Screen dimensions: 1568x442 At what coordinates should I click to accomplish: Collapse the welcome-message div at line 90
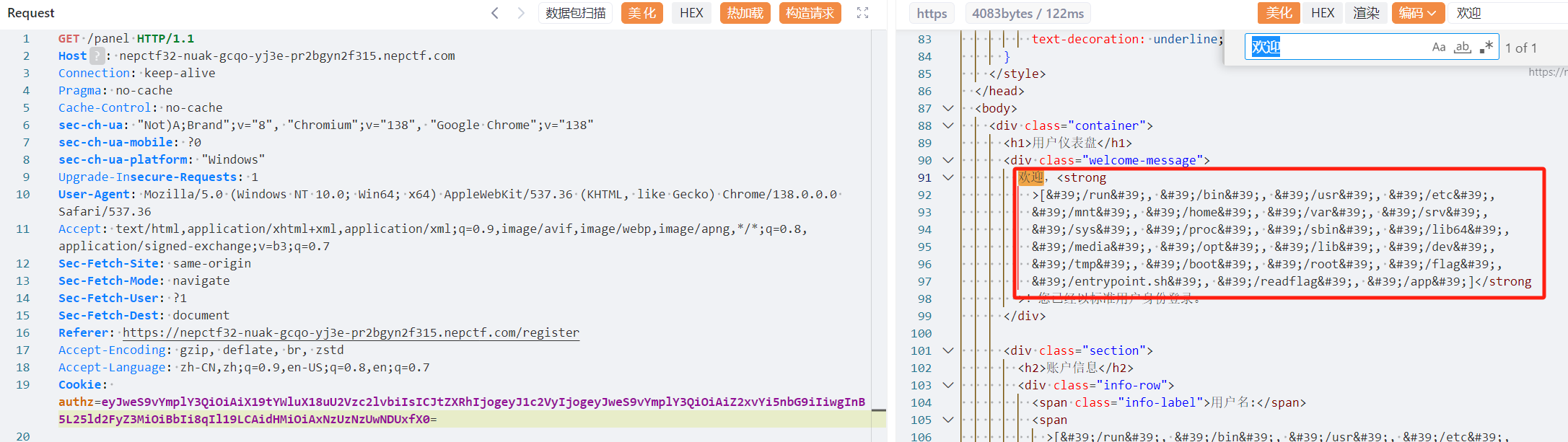[x=948, y=160]
